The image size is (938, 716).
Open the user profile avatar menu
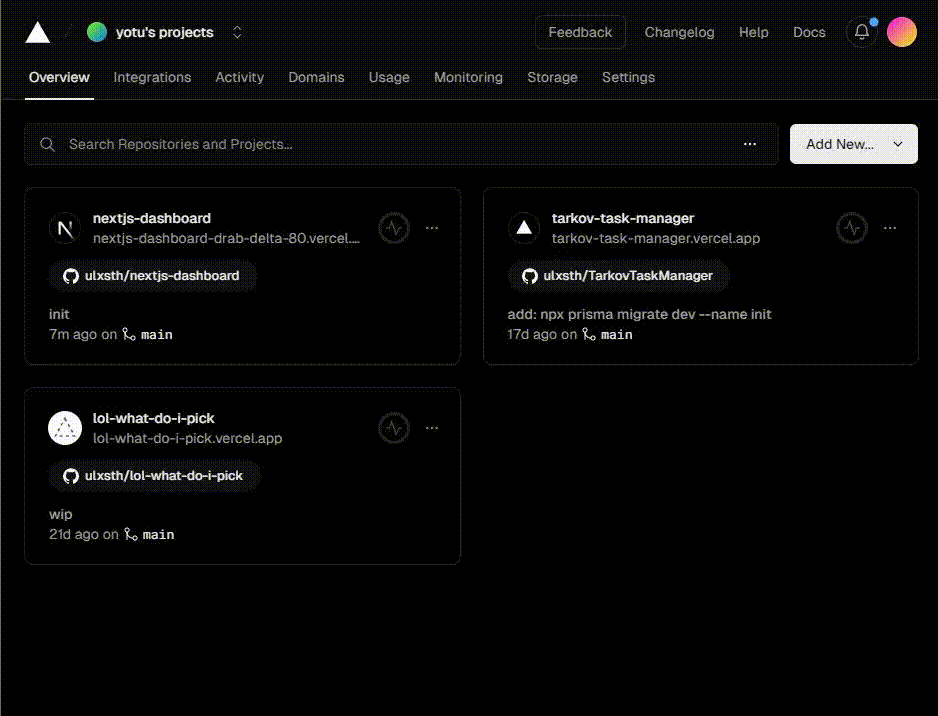[902, 32]
